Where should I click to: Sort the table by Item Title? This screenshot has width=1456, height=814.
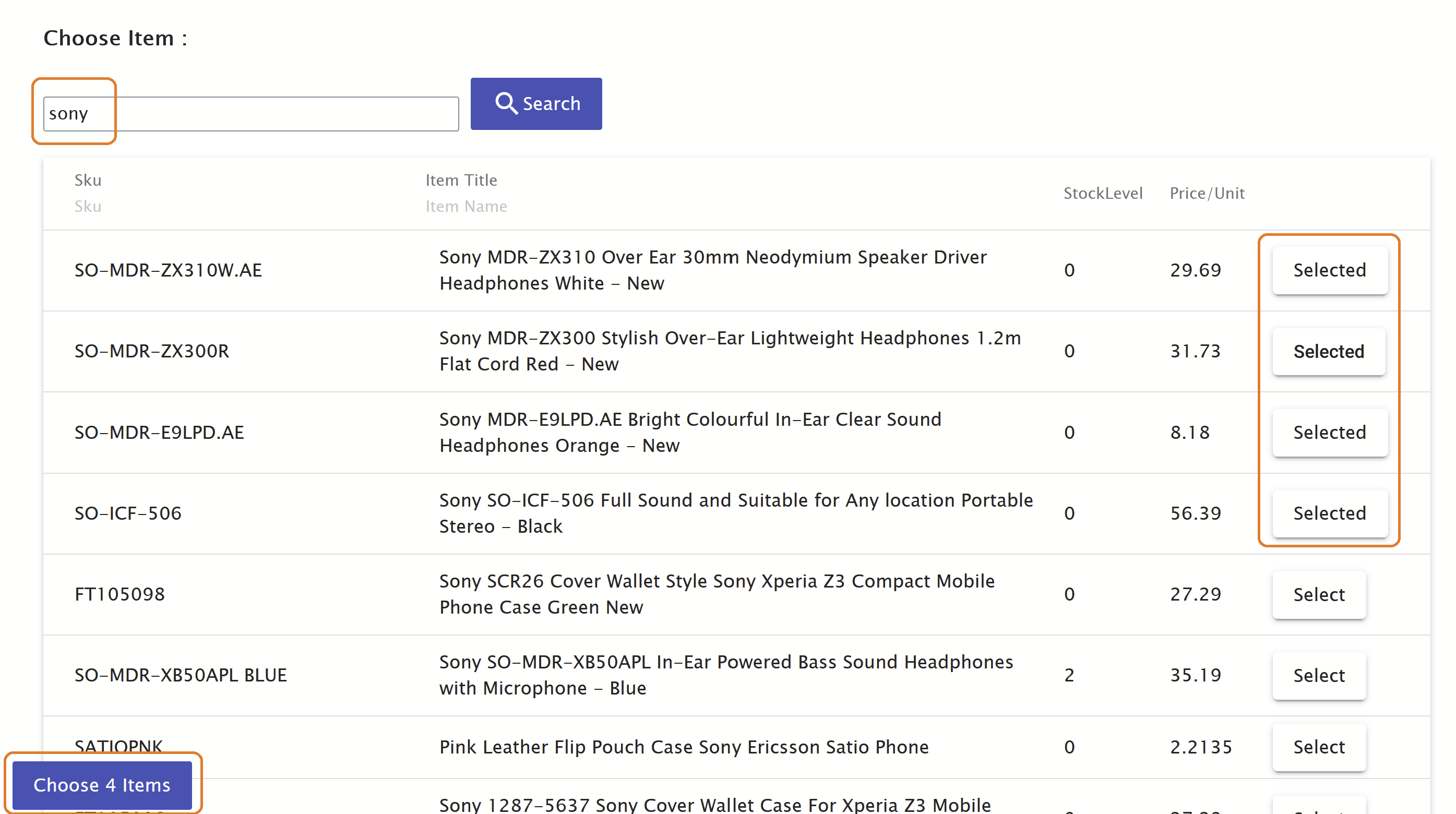point(461,179)
